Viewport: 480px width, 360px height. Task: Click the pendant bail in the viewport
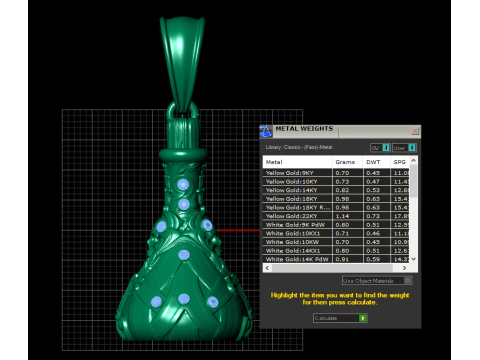182,62
